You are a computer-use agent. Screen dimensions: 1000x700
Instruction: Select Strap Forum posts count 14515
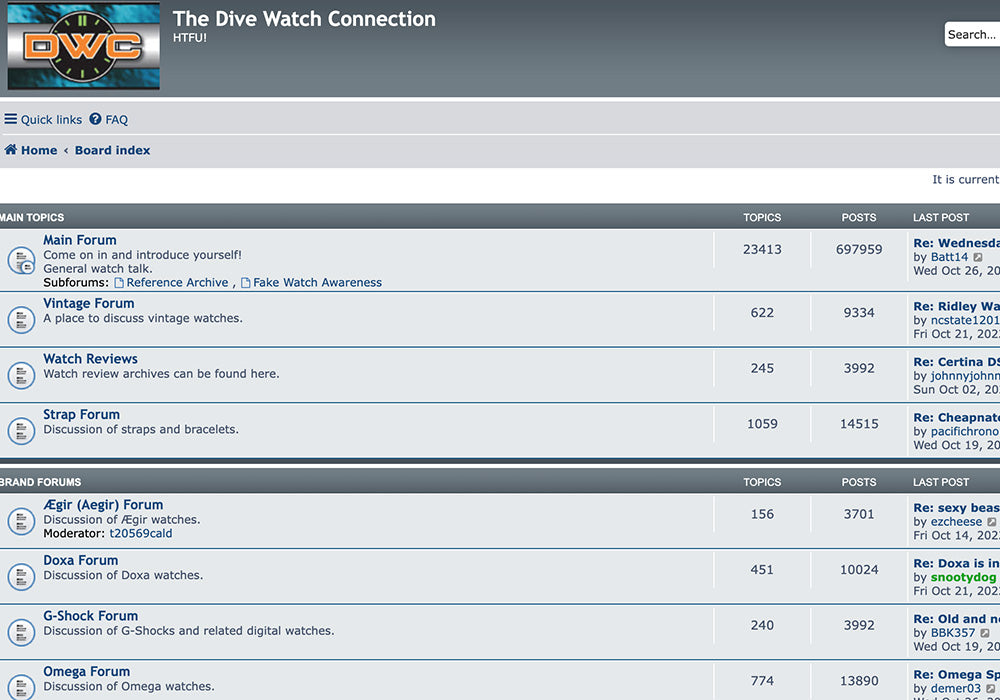tap(859, 423)
